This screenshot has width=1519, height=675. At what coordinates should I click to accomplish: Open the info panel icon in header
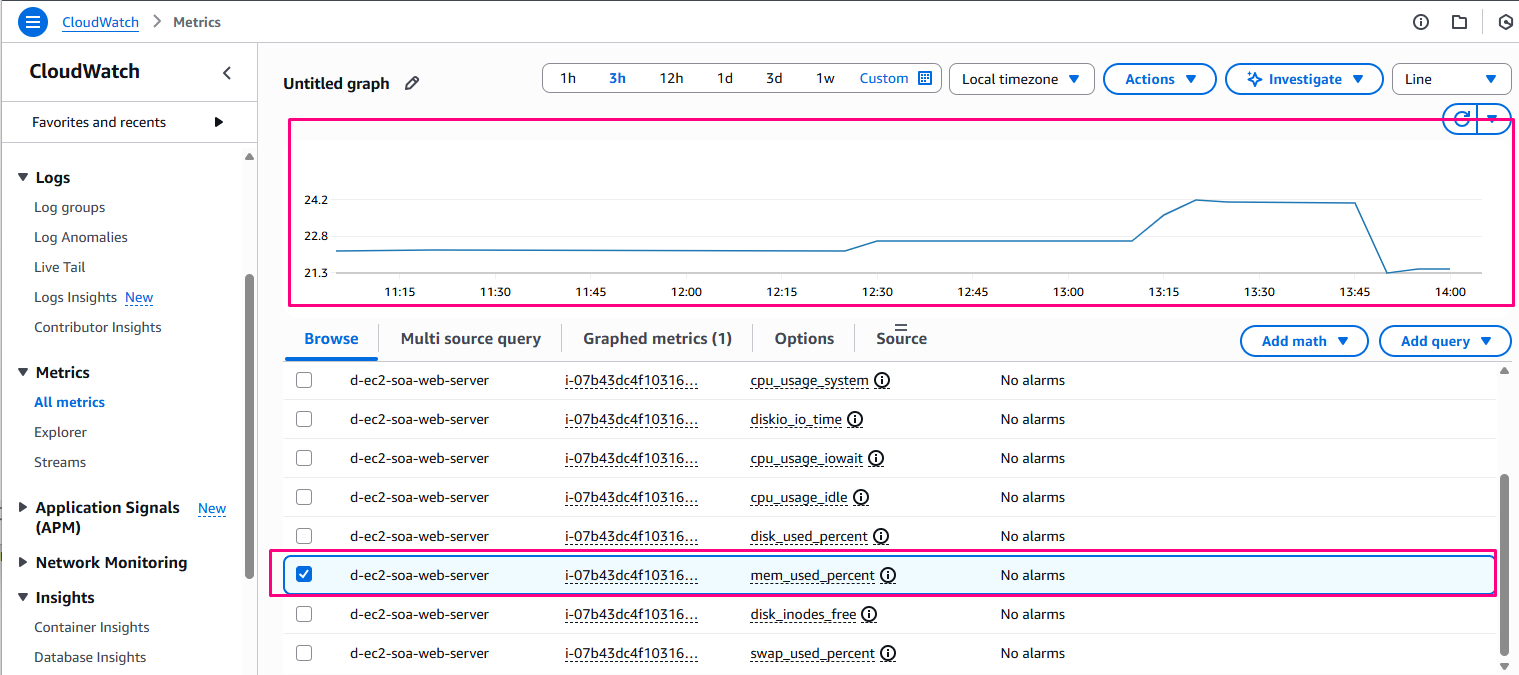(1420, 22)
